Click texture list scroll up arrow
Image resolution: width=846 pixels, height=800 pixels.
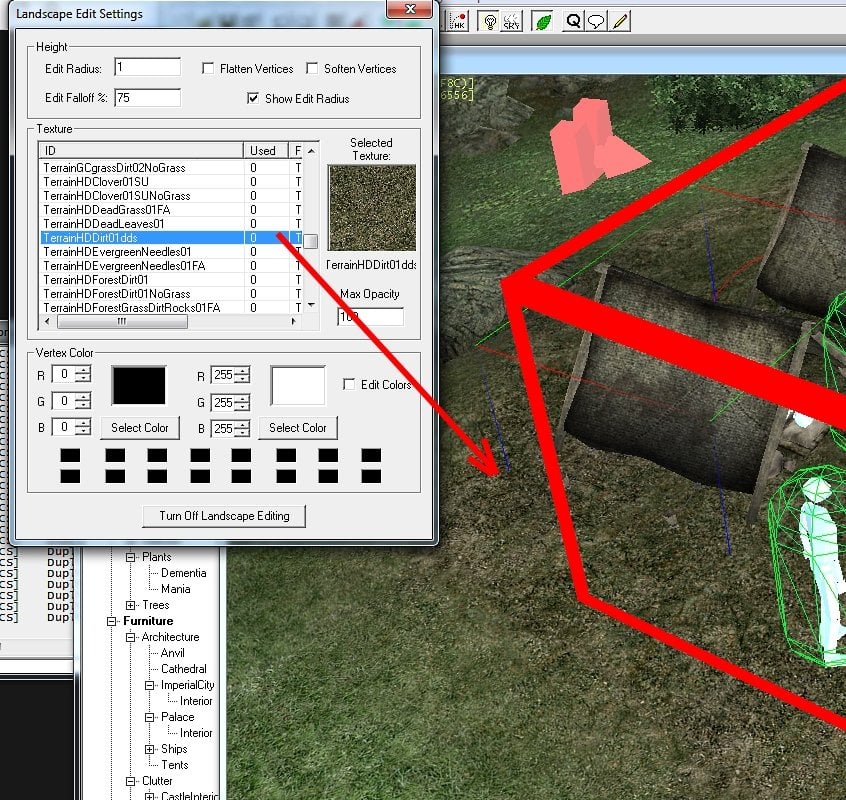[311, 151]
